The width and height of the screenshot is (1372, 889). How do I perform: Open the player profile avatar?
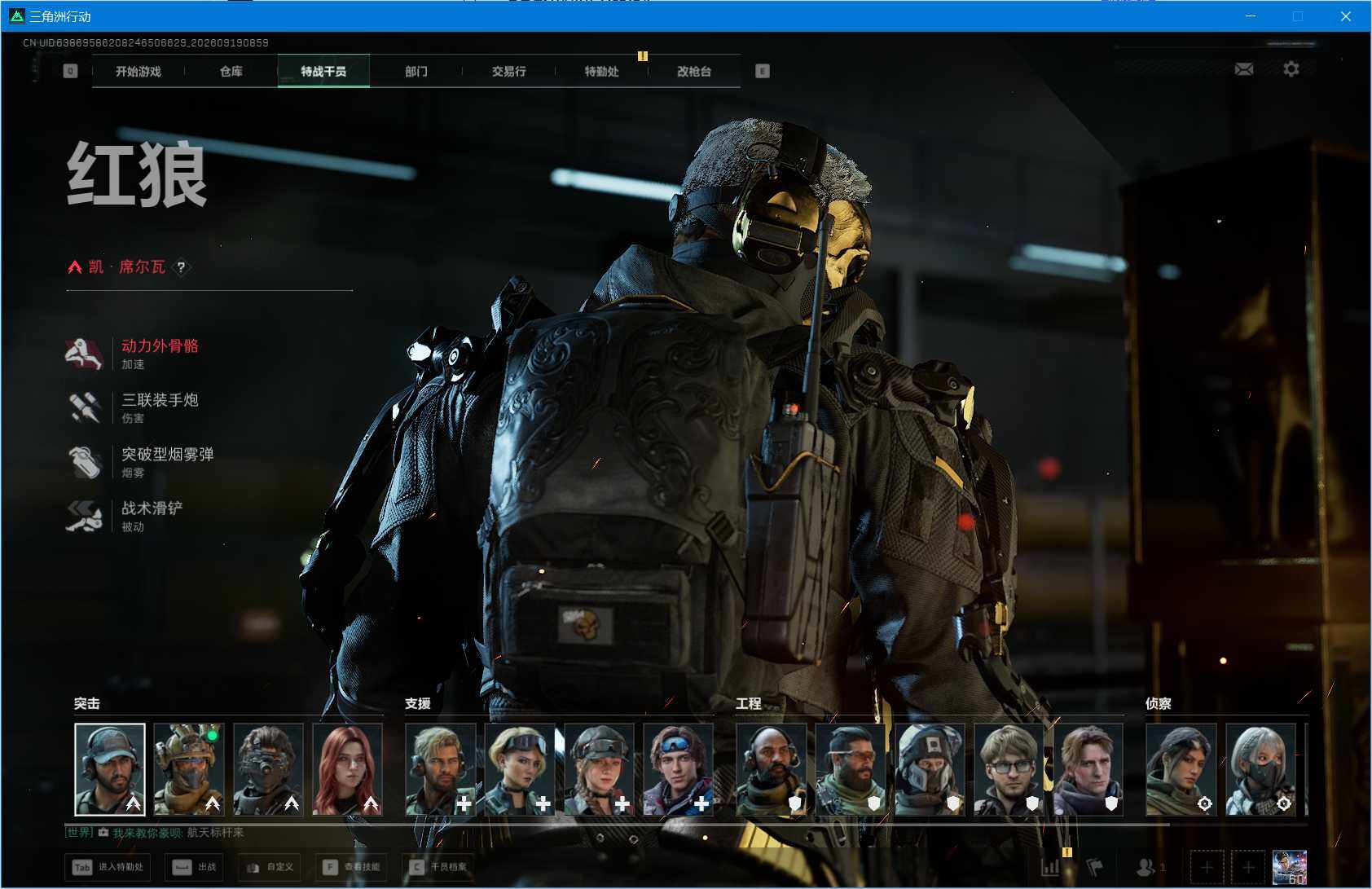pyautogui.click(x=1290, y=867)
